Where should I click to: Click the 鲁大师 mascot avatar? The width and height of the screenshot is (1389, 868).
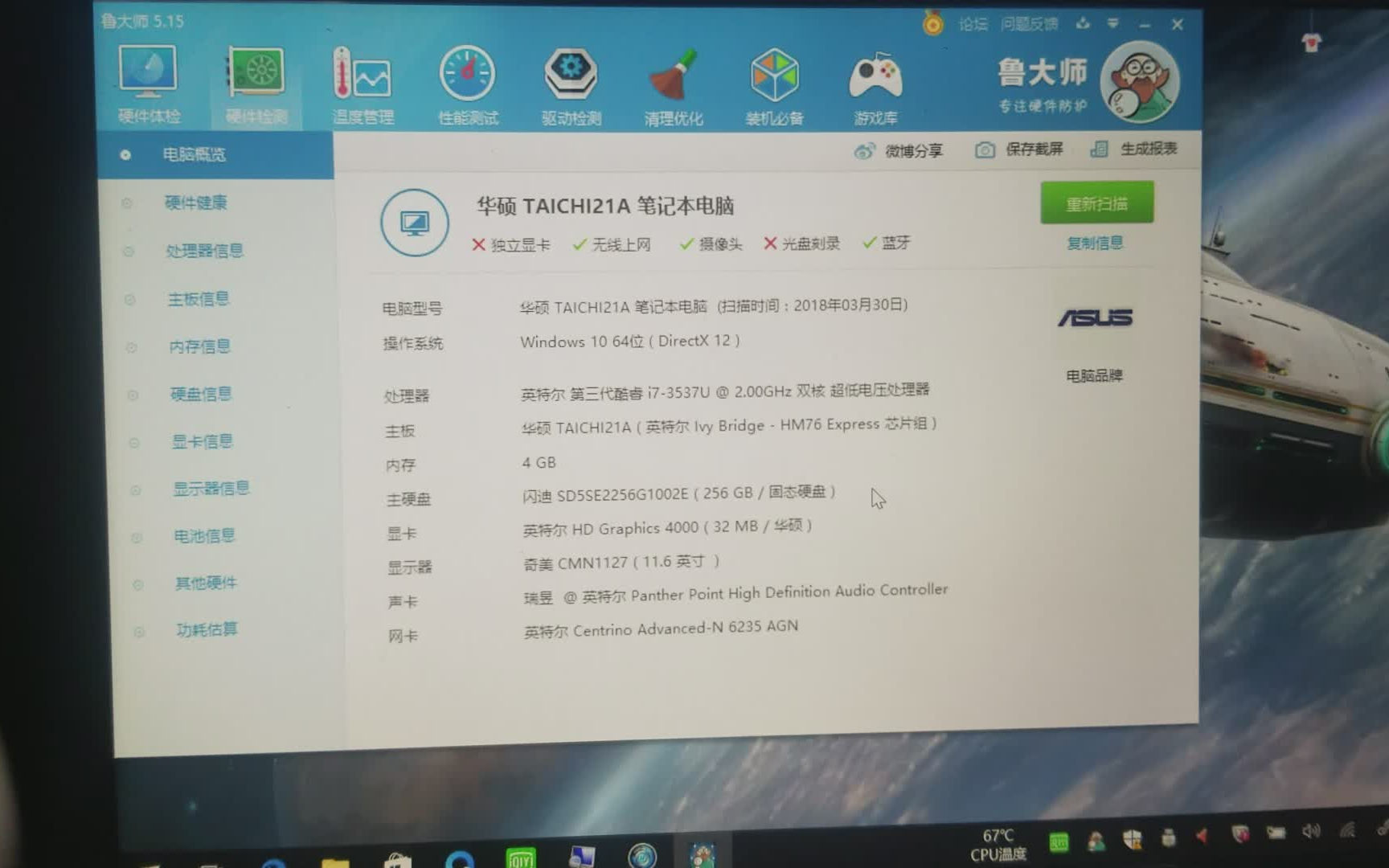click(1139, 82)
